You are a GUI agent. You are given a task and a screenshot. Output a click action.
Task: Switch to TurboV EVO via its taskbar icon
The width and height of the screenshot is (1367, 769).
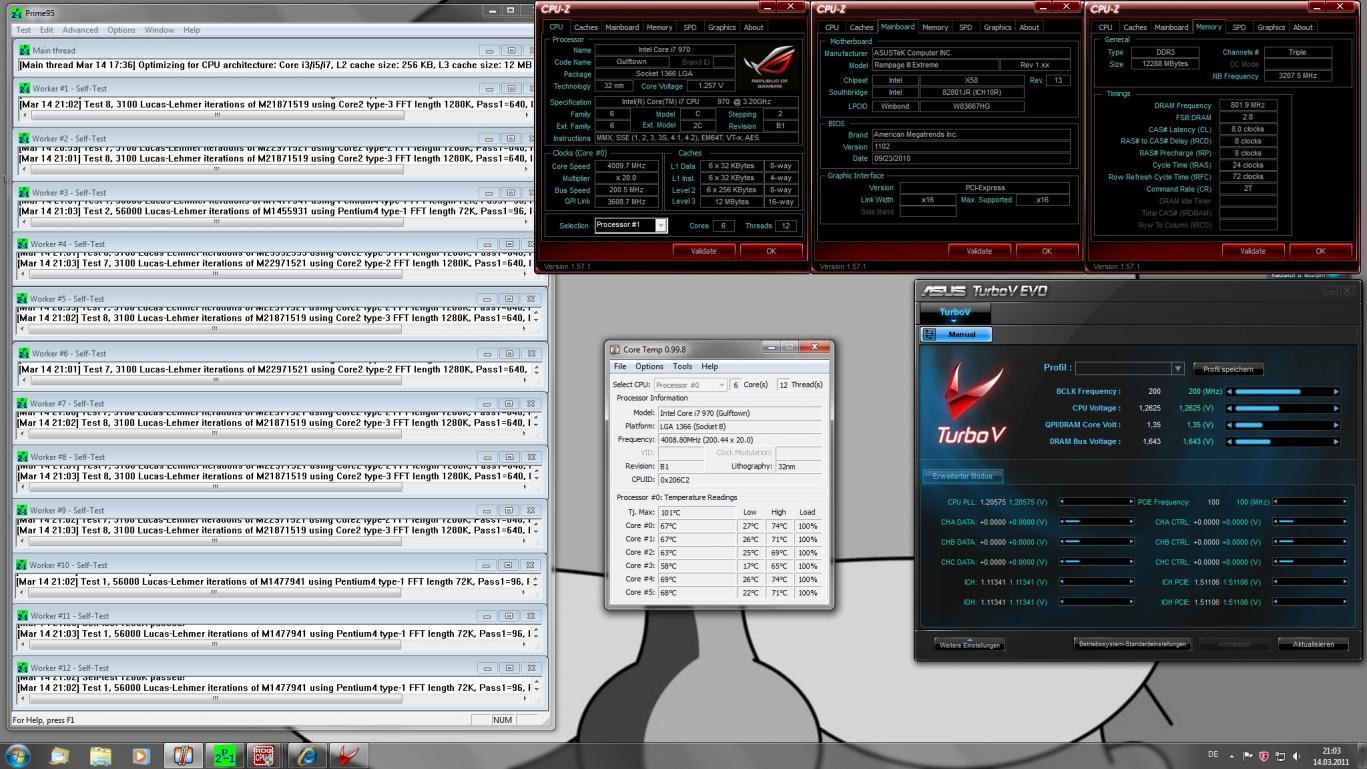[347, 755]
